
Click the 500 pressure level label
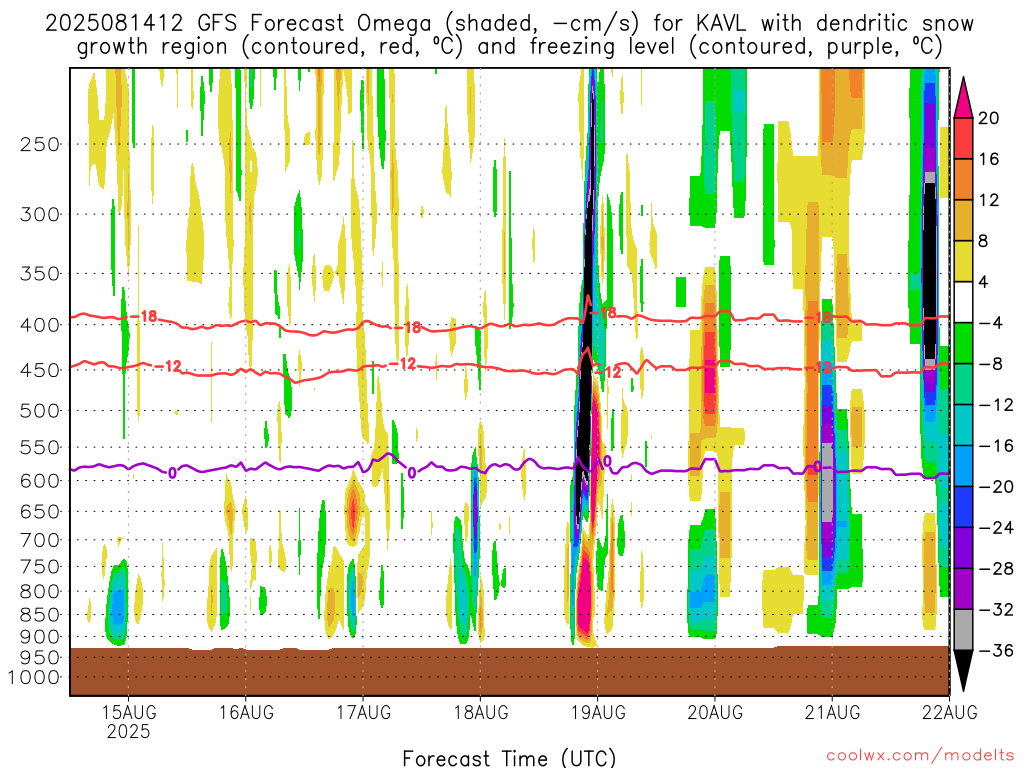pyautogui.click(x=40, y=411)
